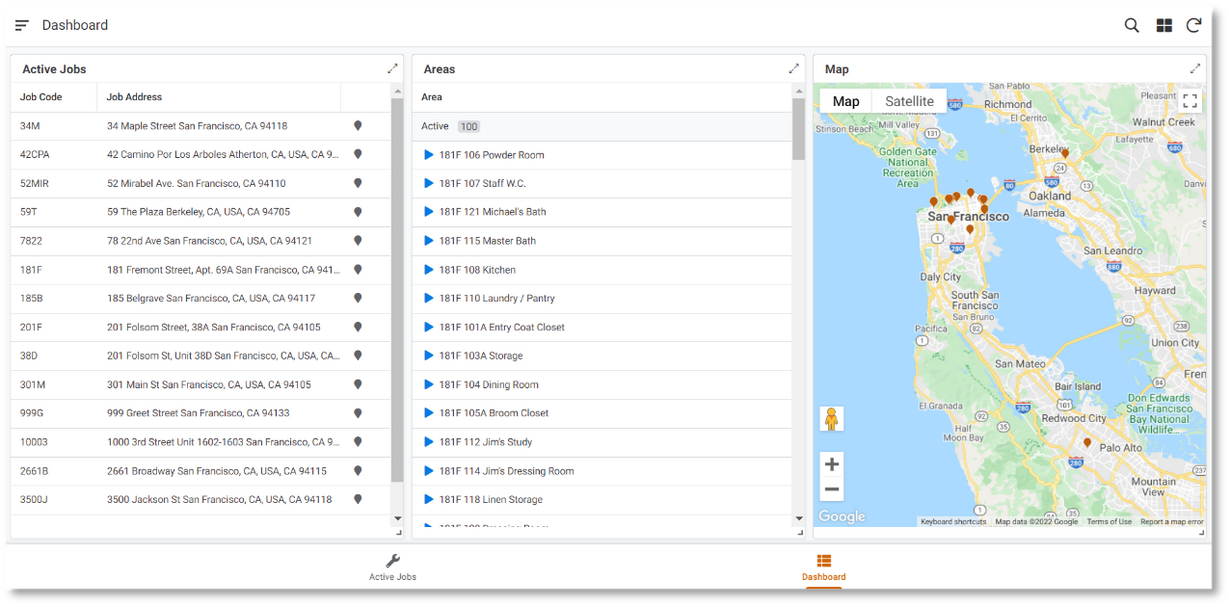Click location pin for job 34M
Viewport: 1230px width, 607px height.
point(357,126)
